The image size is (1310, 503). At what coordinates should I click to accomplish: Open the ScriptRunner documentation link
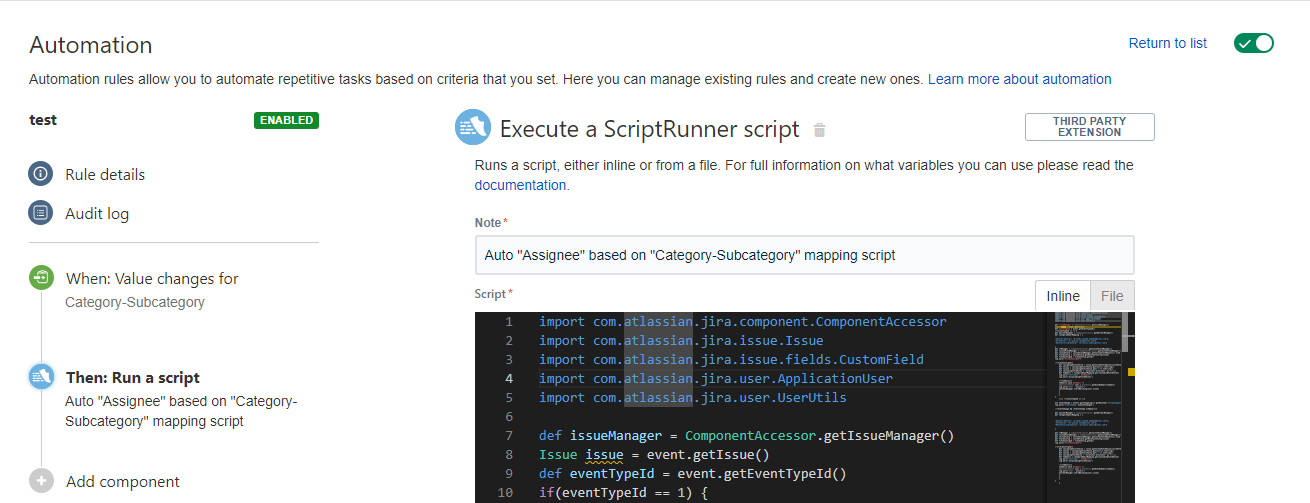coord(520,185)
